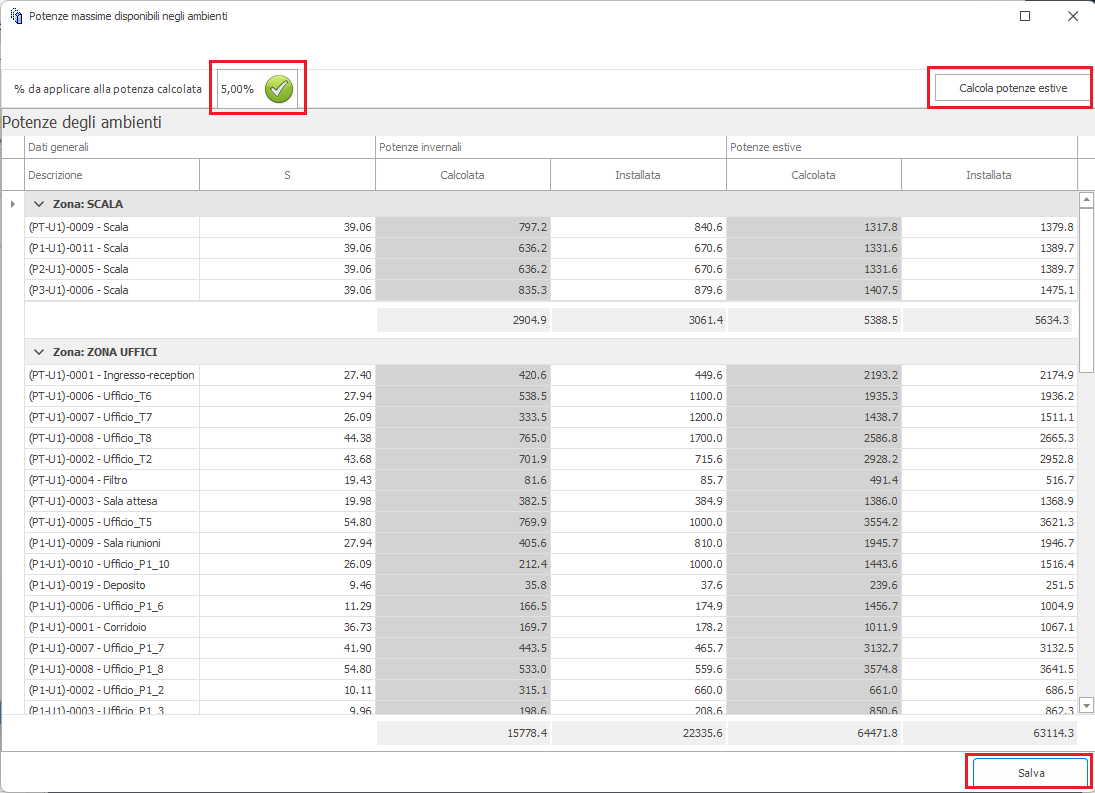Click scrollbar down arrow in the table
Viewport: 1095px width, 793px height.
(1086, 706)
